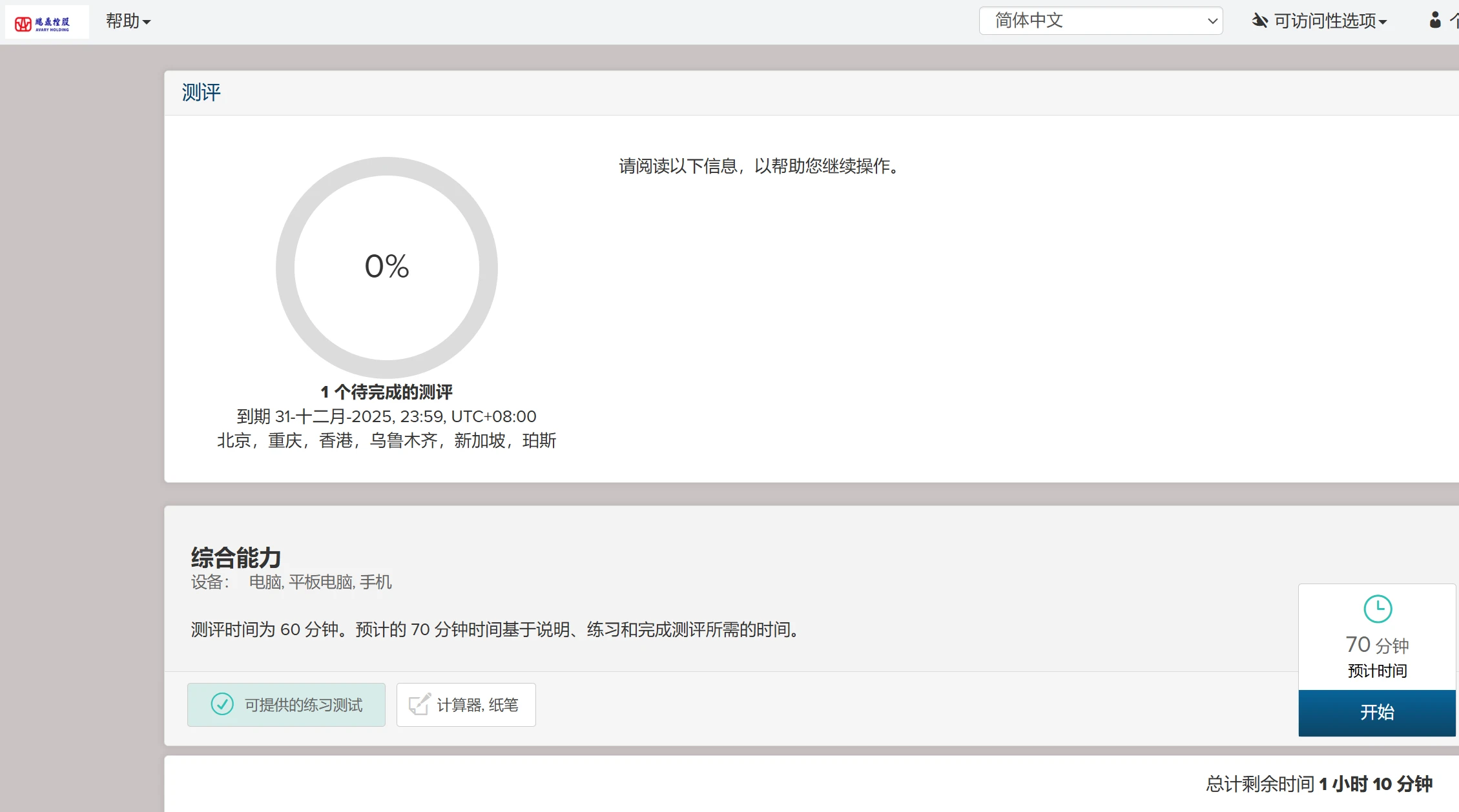Click the 综合能力 assessment title
Screen dimensions: 1459x812
coord(236,558)
